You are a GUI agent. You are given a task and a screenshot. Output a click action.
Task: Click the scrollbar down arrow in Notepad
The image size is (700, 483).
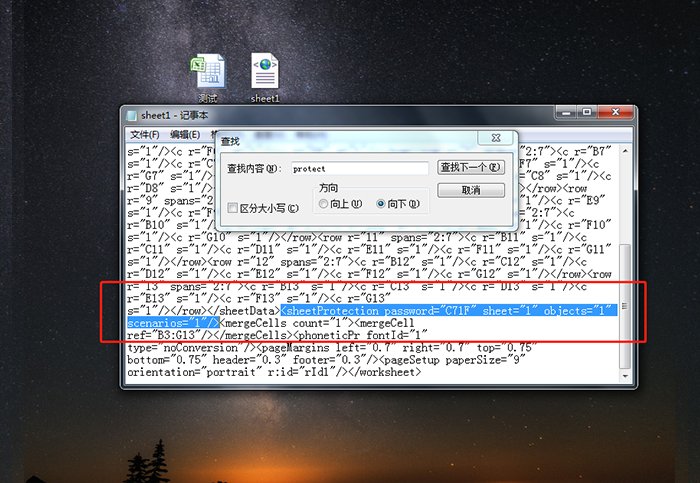tap(625, 376)
